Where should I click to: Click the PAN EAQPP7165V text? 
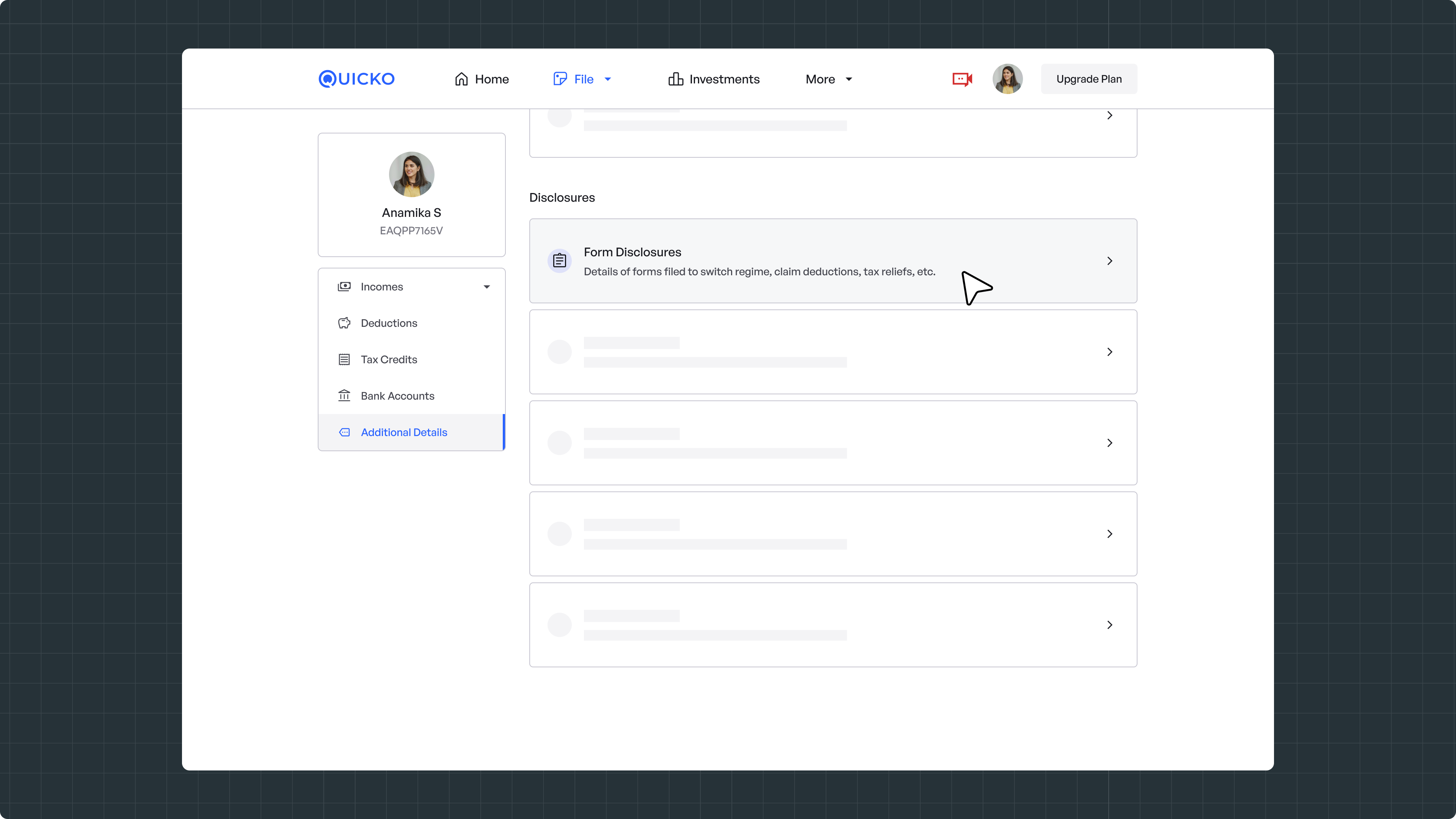click(x=411, y=231)
